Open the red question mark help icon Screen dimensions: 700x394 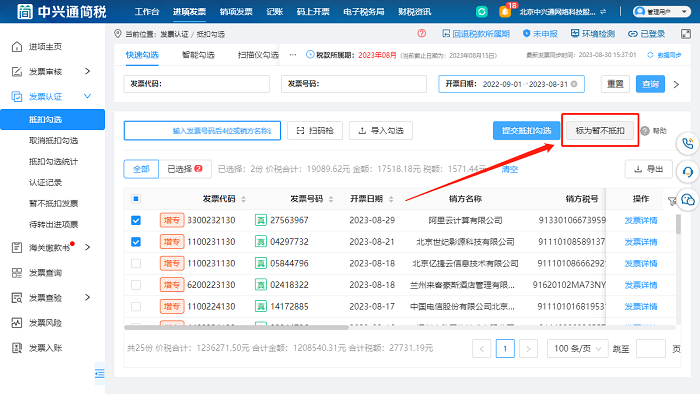pos(421,33)
